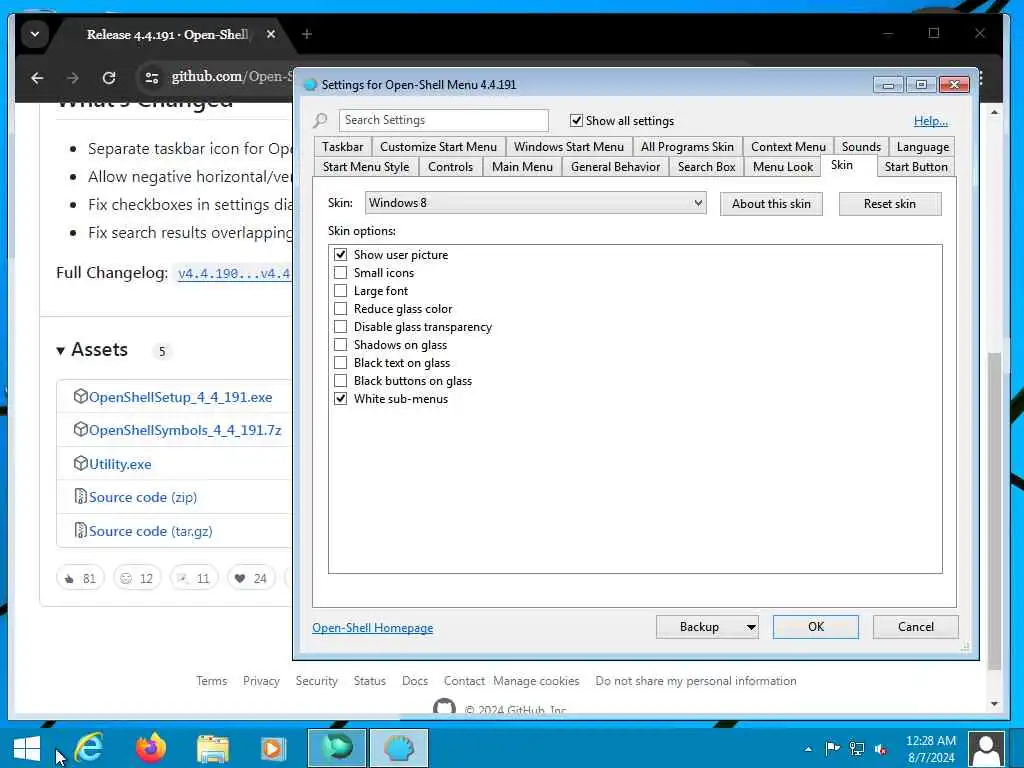The height and width of the screenshot is (768, 1024).
Task: Click the thumbs up reaction with 81
Action: pos(80,578)
